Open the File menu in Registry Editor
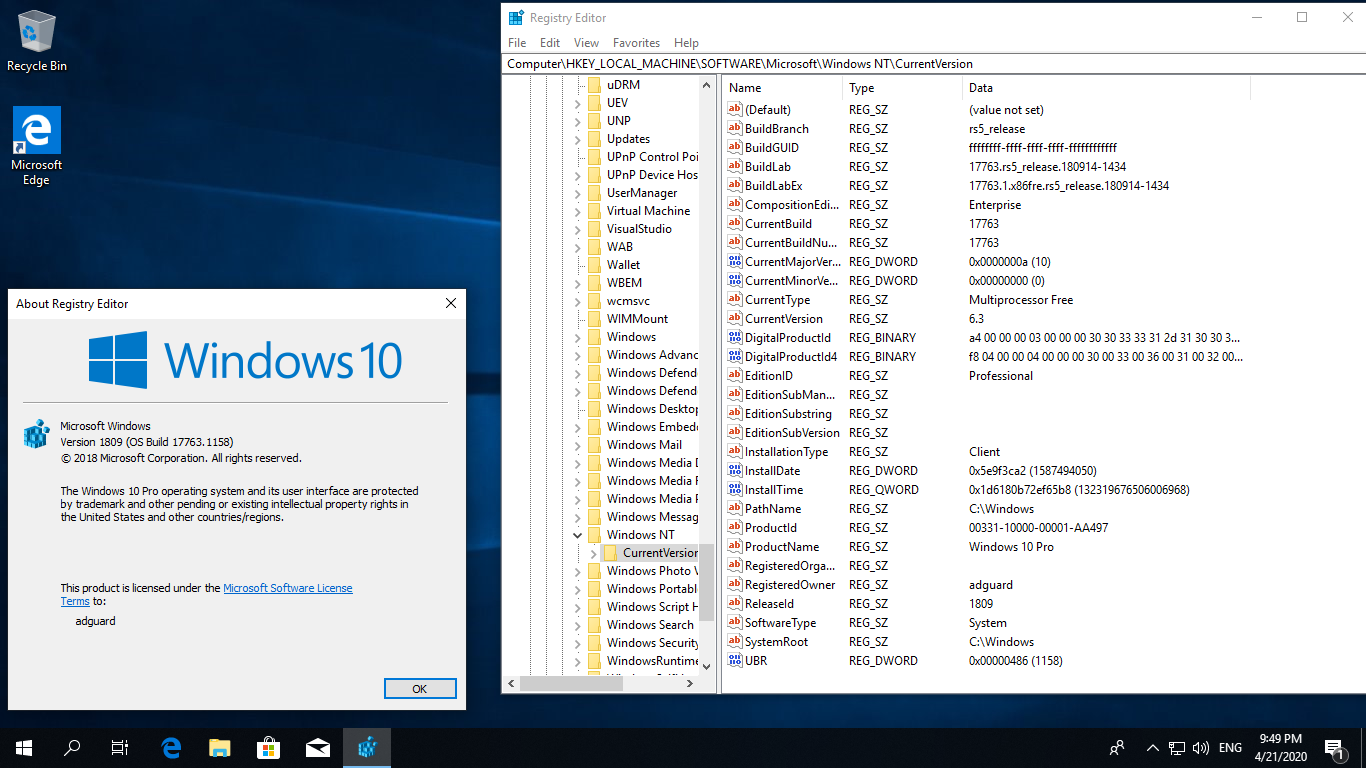This screenshot has height=768, width=1366. (x=517, y=43)
